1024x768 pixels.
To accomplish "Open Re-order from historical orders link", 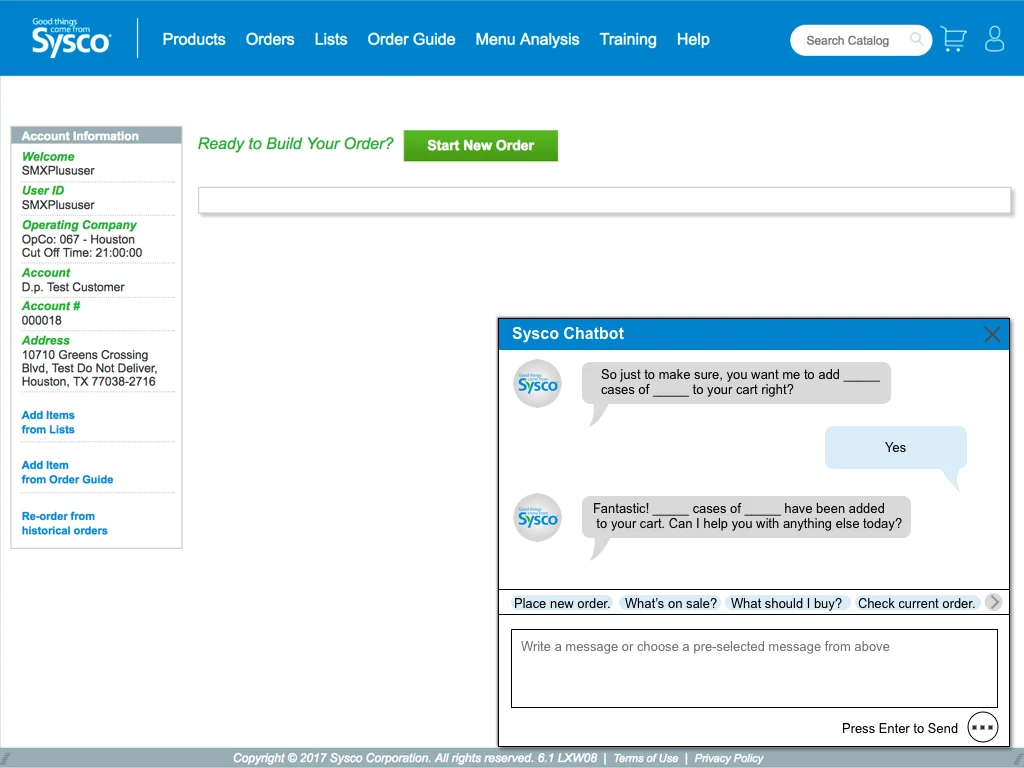I will coord(65,523).
